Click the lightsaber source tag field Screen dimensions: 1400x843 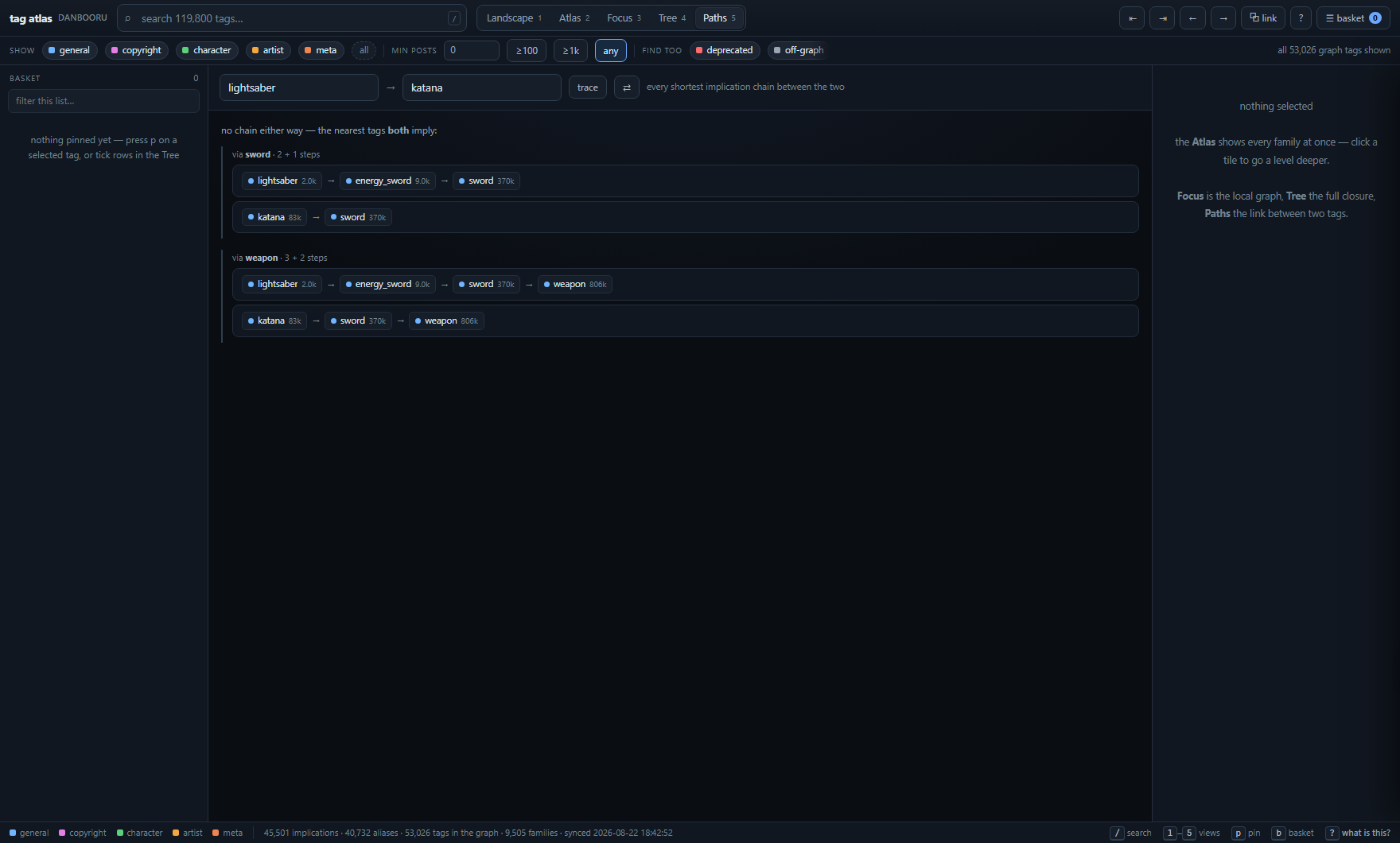(x=299, y=87)
